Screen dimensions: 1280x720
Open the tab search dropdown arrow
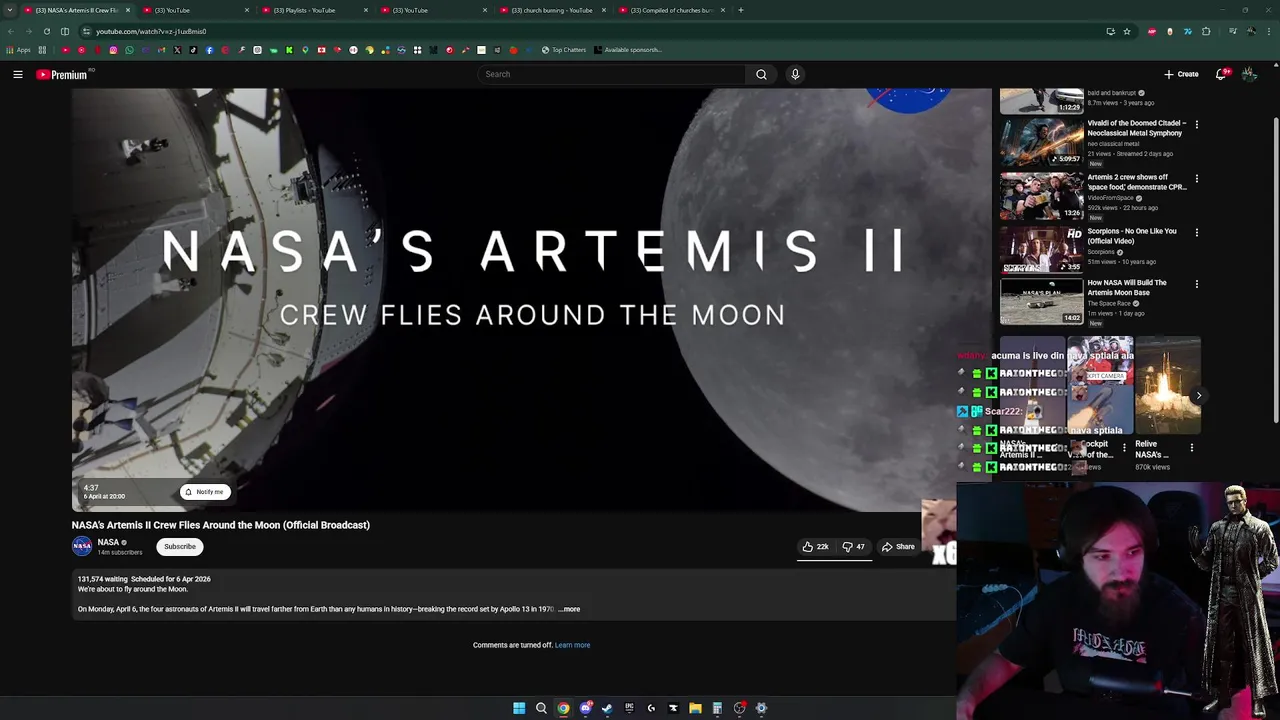(x=12, y=10)
